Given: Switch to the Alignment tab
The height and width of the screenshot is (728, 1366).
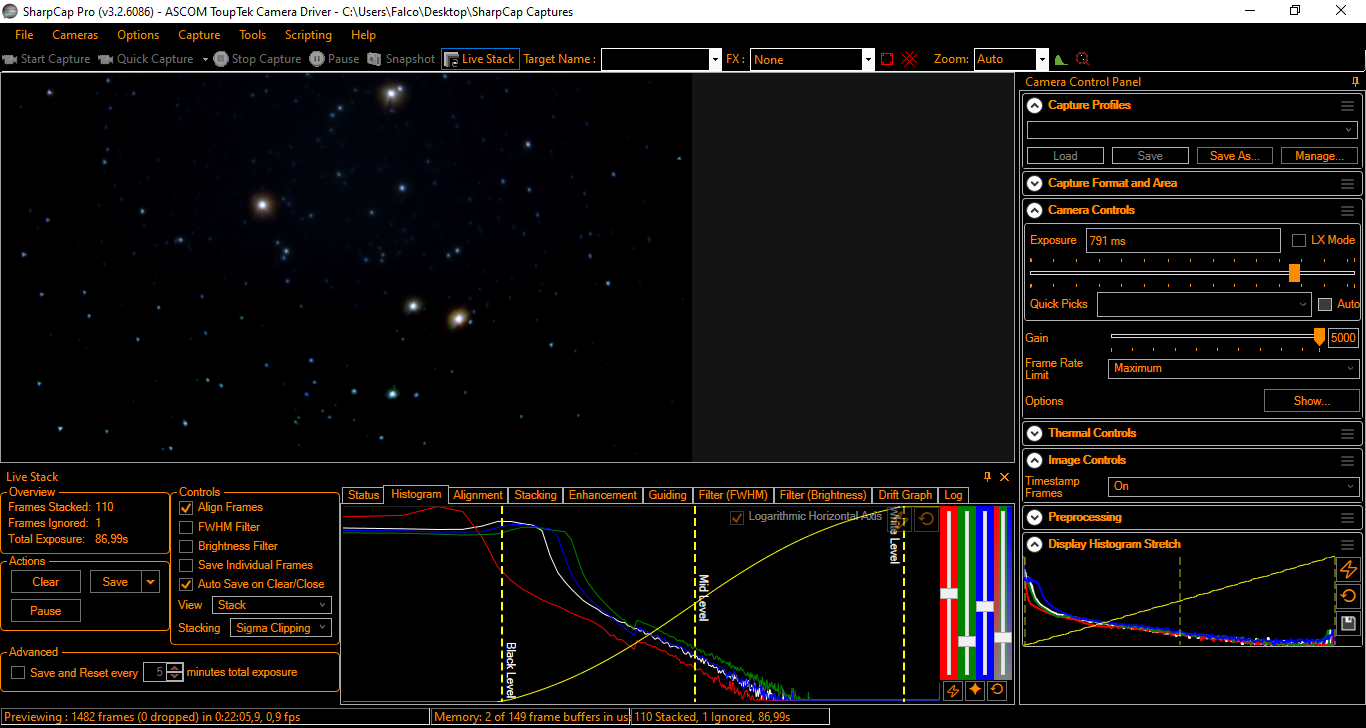Looking at the screenshot, I should click(x=478, y=495).
